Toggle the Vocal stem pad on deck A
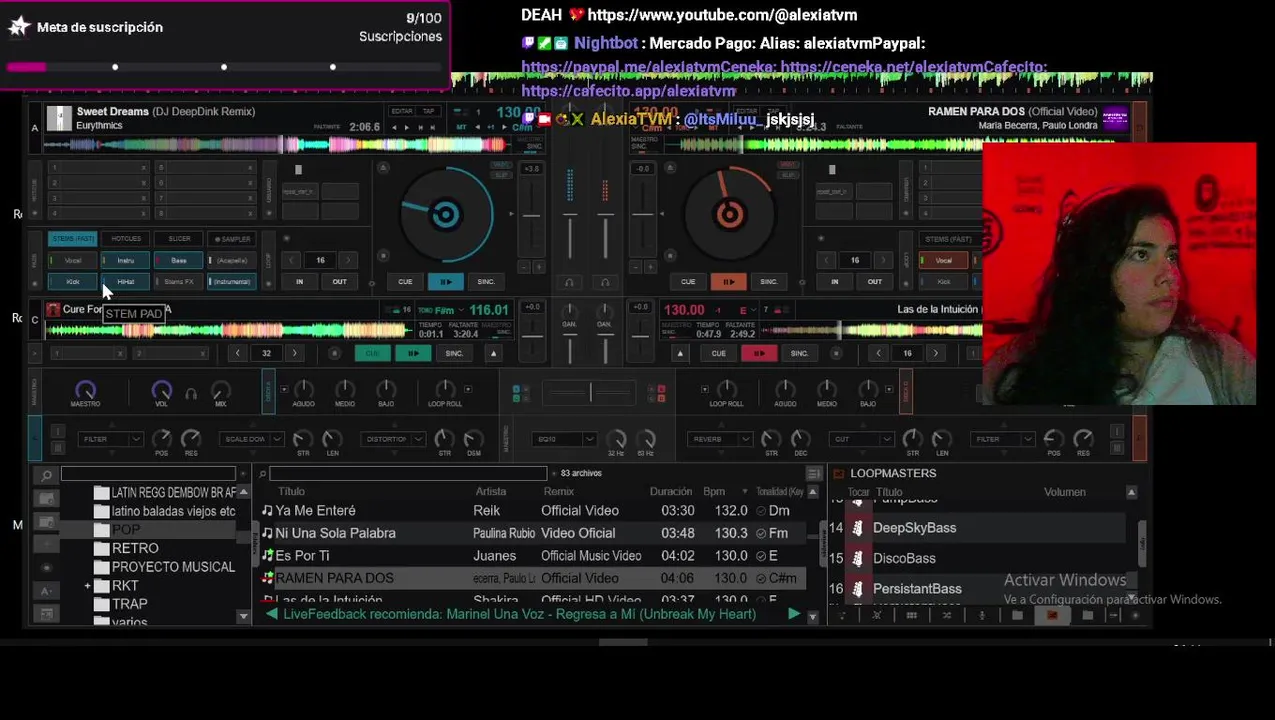The image size is (1275, 720). tap(73, 261)
